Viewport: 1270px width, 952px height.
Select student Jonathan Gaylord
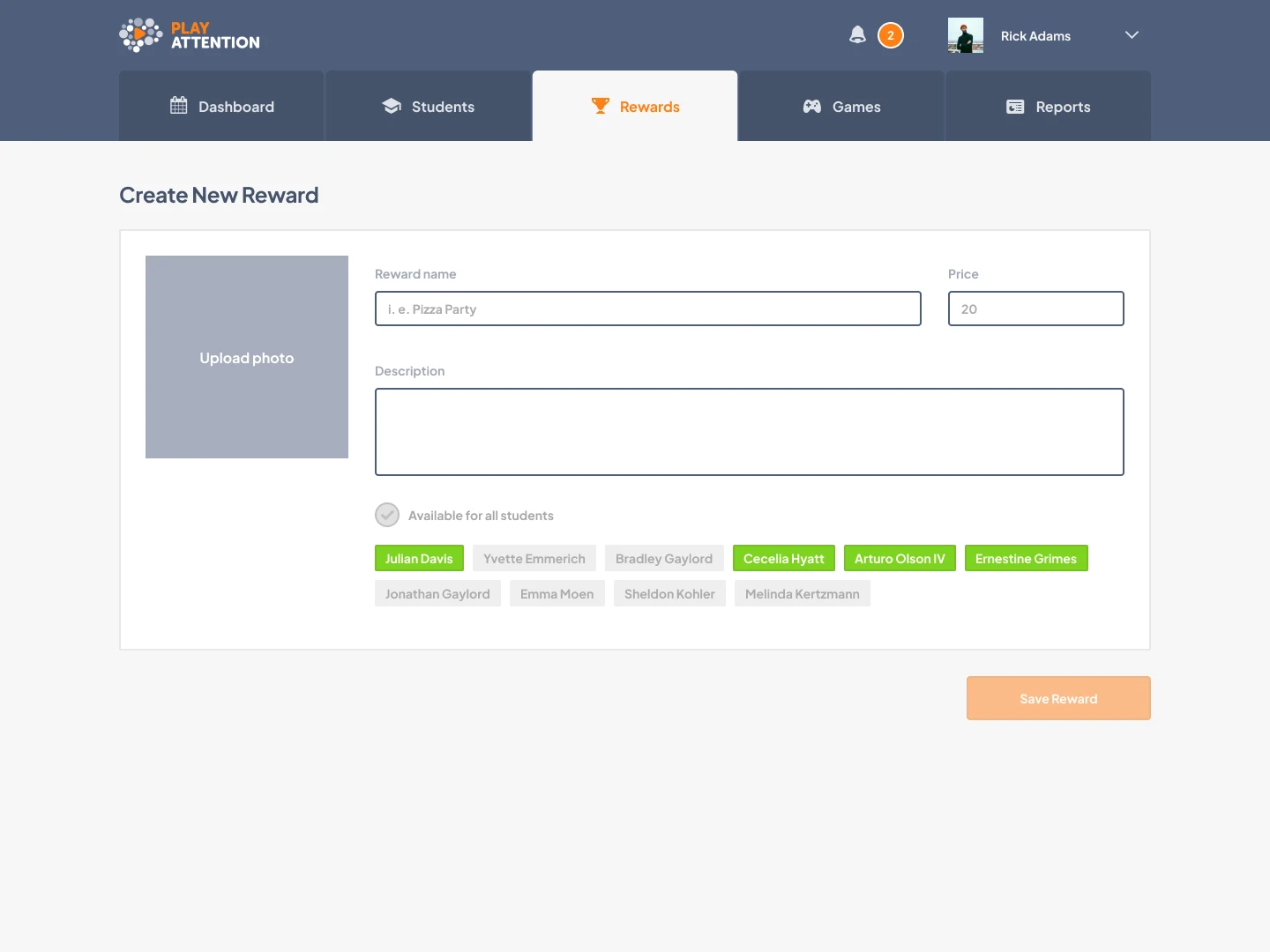click(437, 593)
